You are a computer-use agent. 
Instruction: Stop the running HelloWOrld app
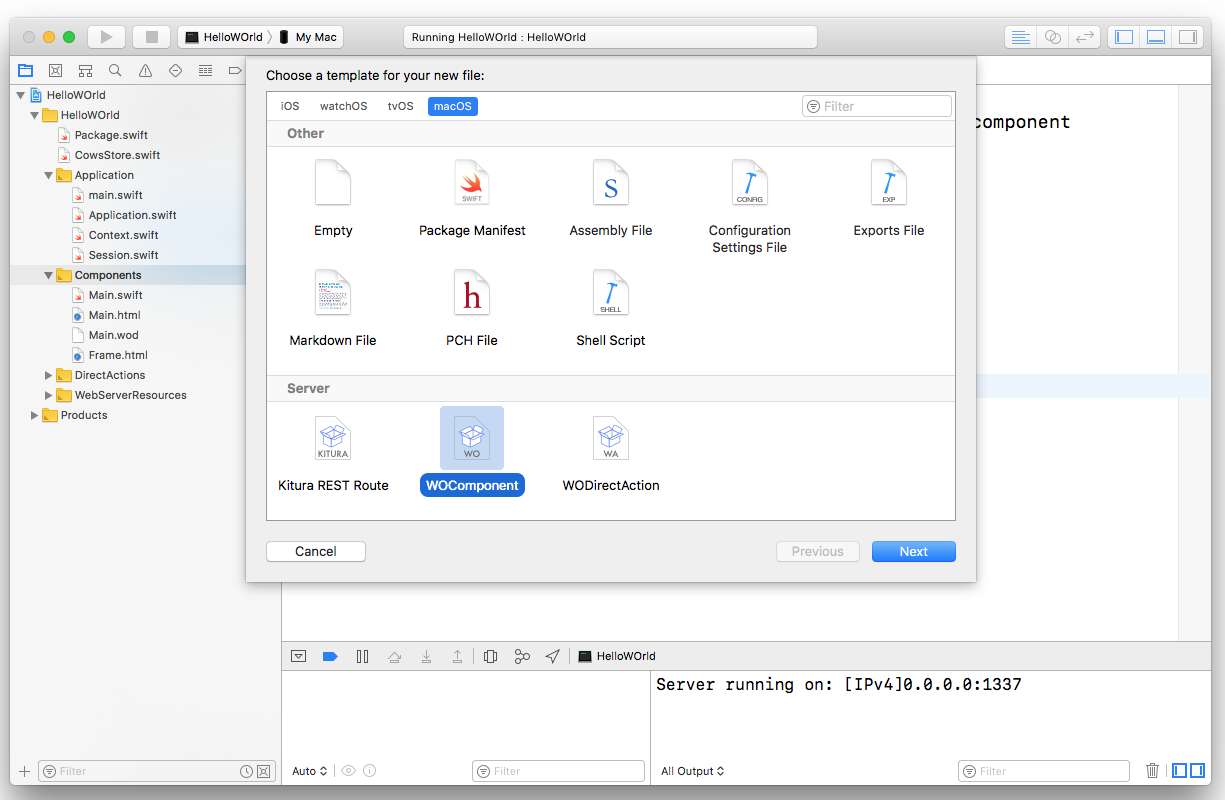[x=152, y=37]
